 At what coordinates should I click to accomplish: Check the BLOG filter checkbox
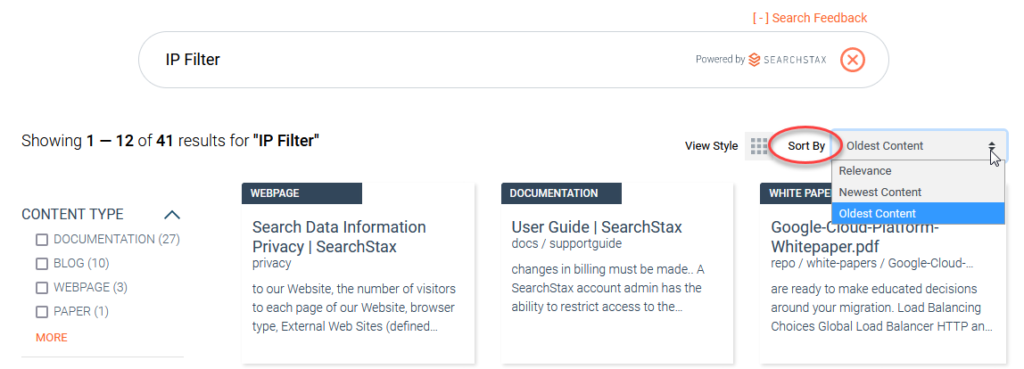click(x=42, y=264)
